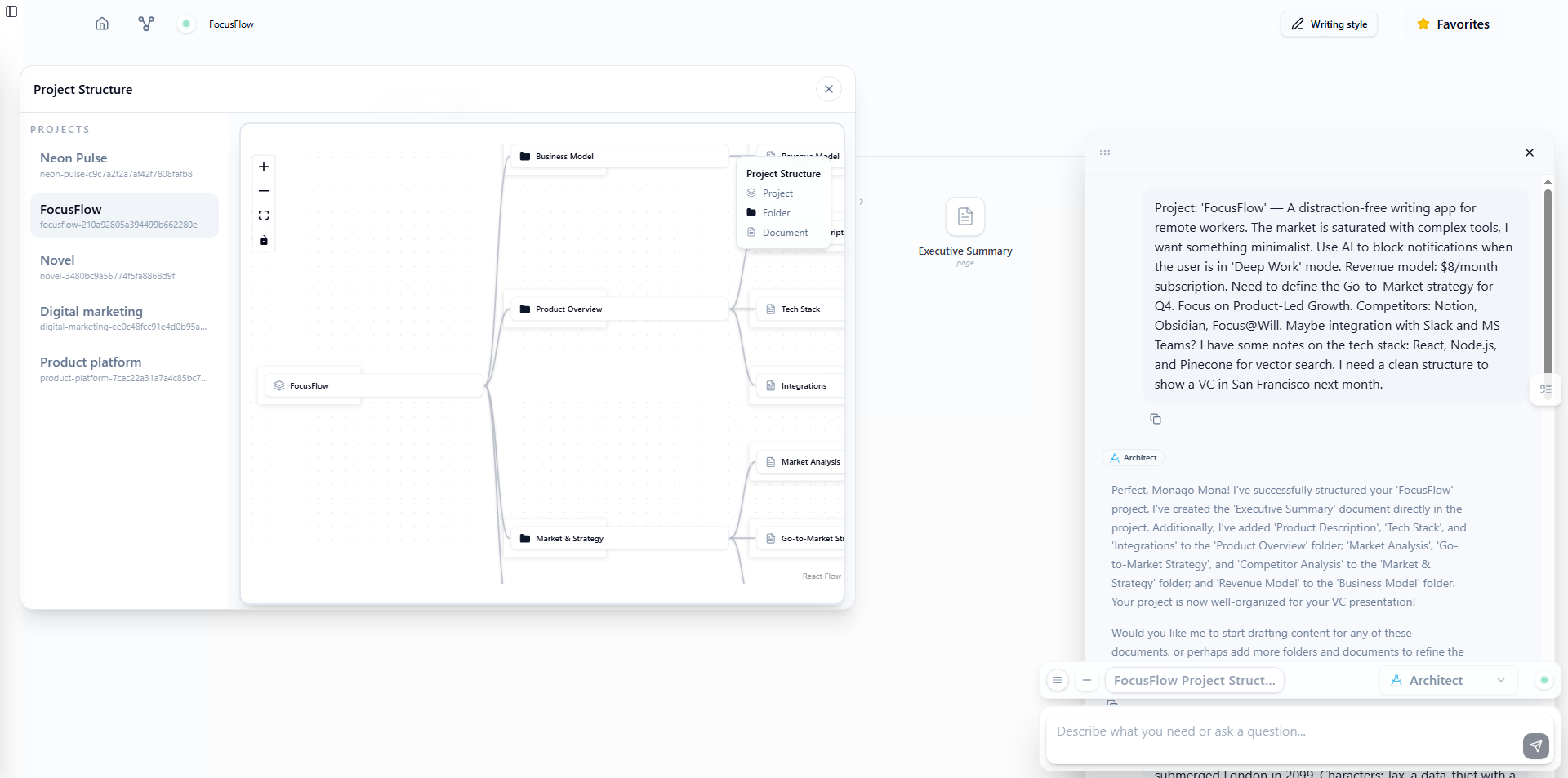Select the FocusFlow project in Projects list
Viewport: 1568px width, 778px height.
[x=124, y=216]
